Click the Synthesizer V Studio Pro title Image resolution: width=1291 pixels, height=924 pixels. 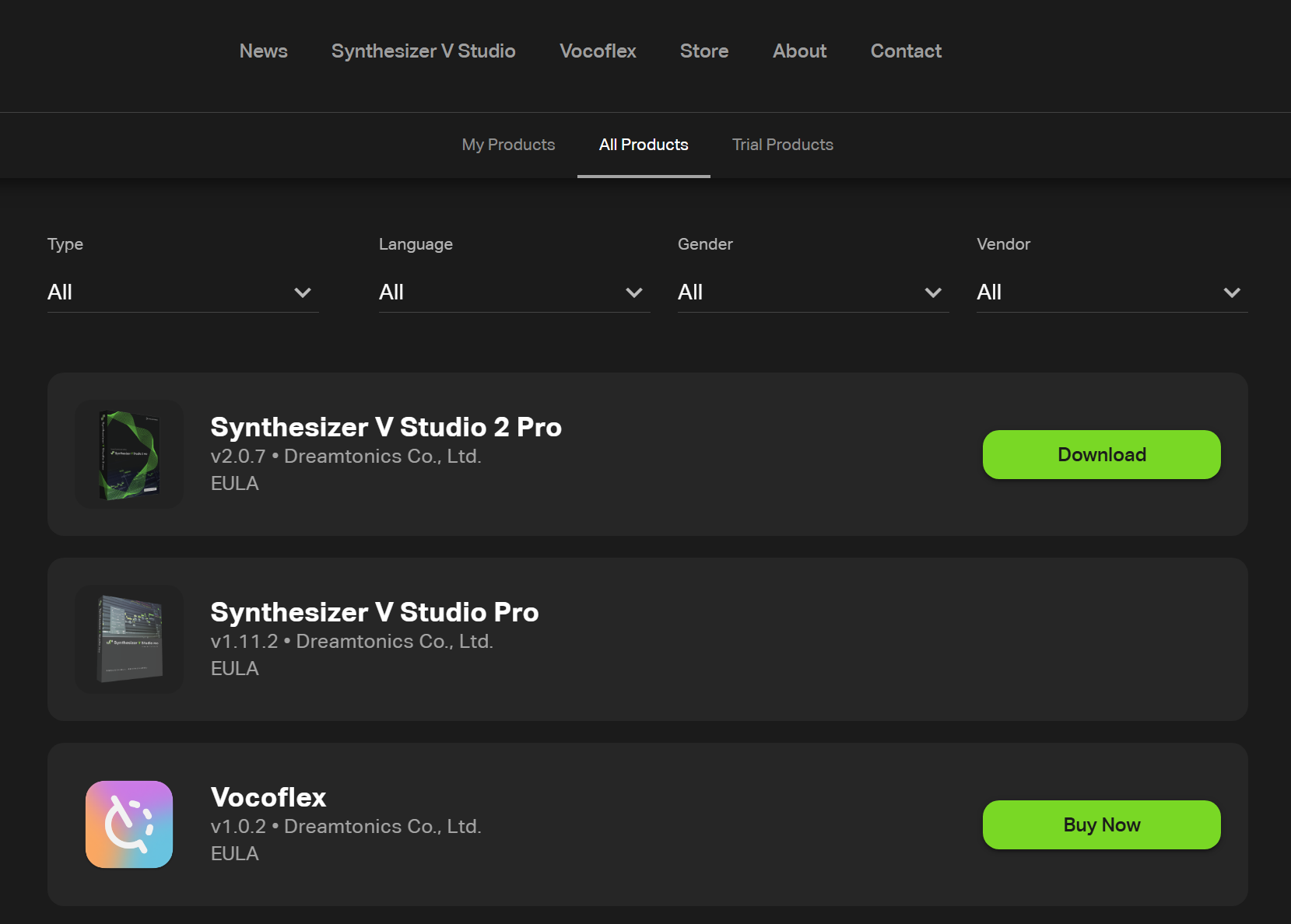(374, 612)
